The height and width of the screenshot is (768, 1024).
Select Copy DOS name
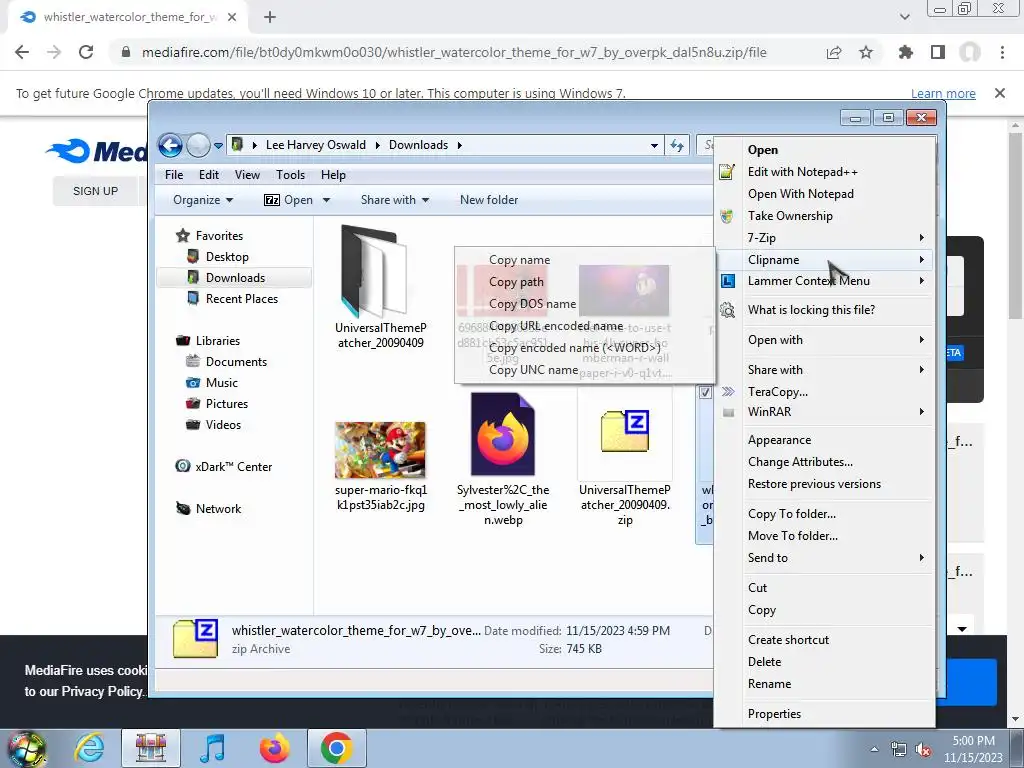(x=532, y=304)
